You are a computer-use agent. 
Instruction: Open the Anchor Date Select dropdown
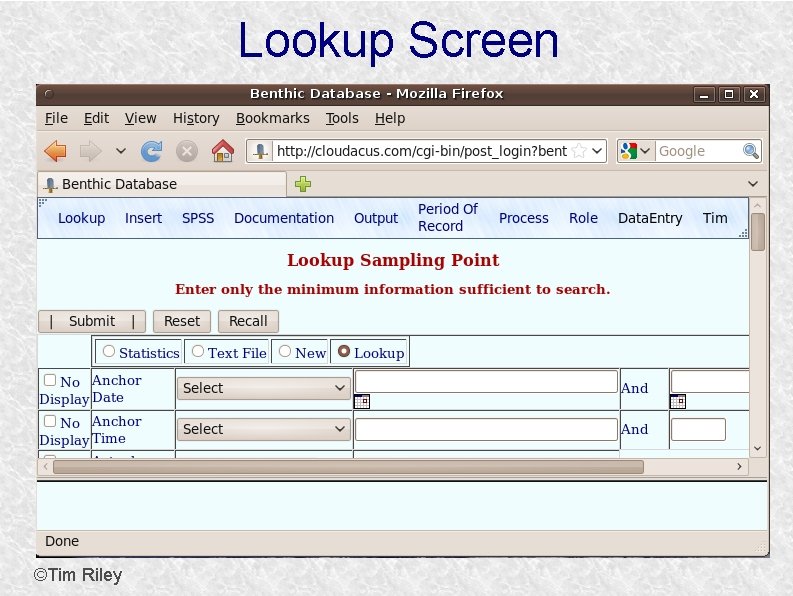(x=263, y=388)
